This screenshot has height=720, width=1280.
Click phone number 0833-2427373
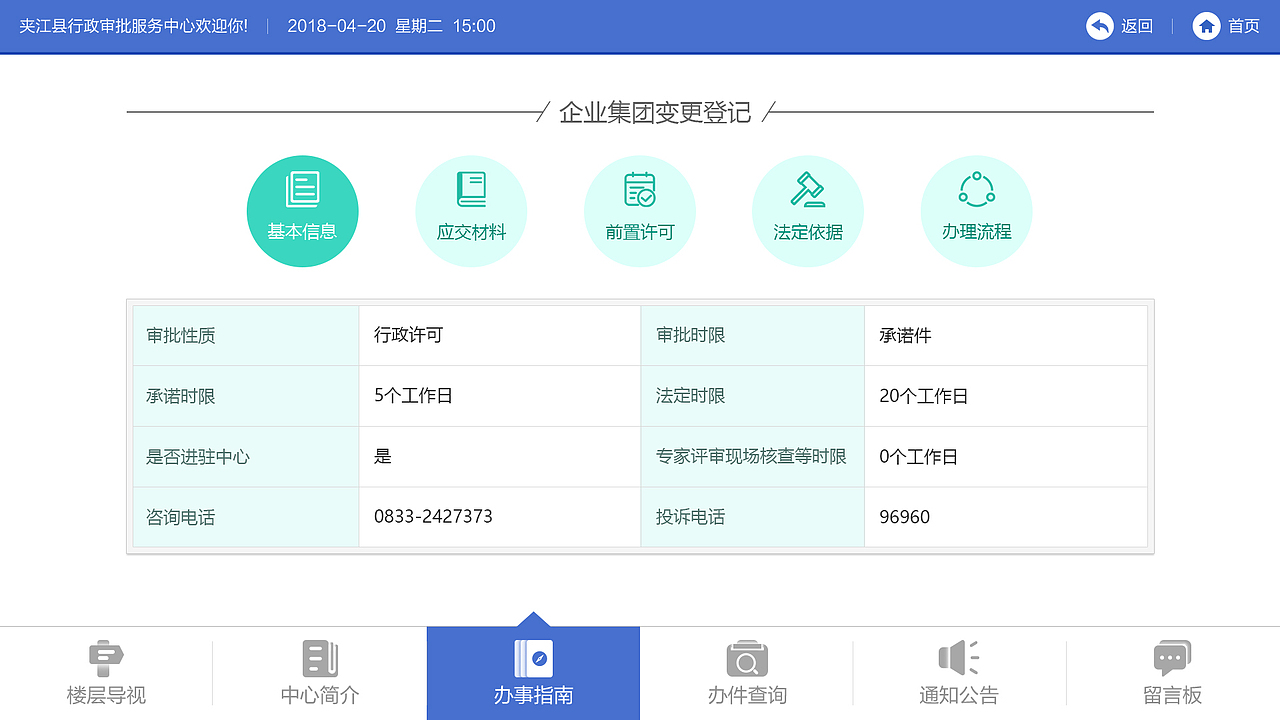[433, 517]
